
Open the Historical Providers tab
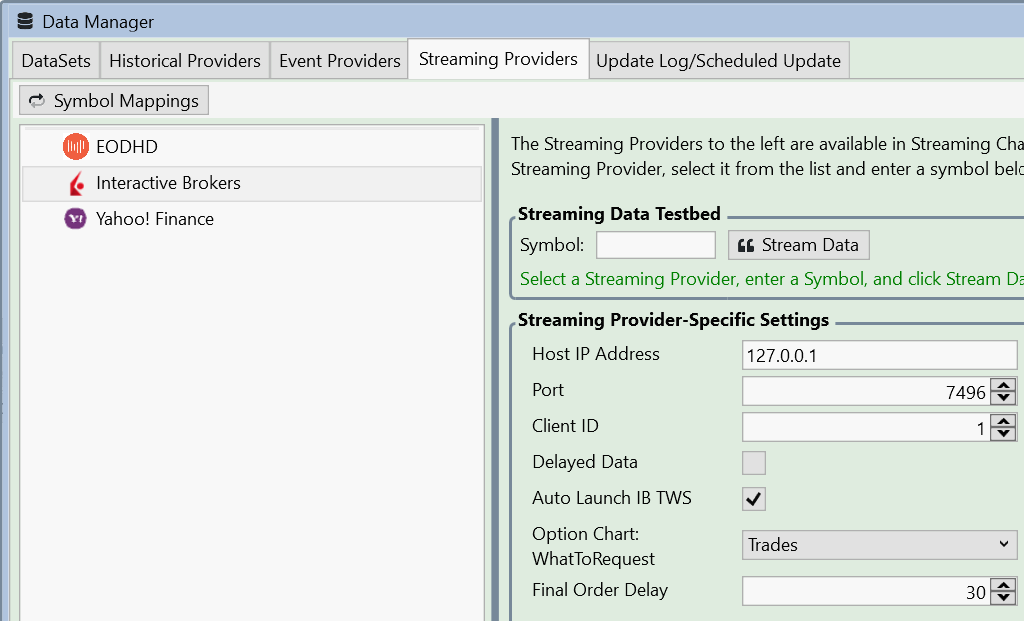click(x=185, y=61)
